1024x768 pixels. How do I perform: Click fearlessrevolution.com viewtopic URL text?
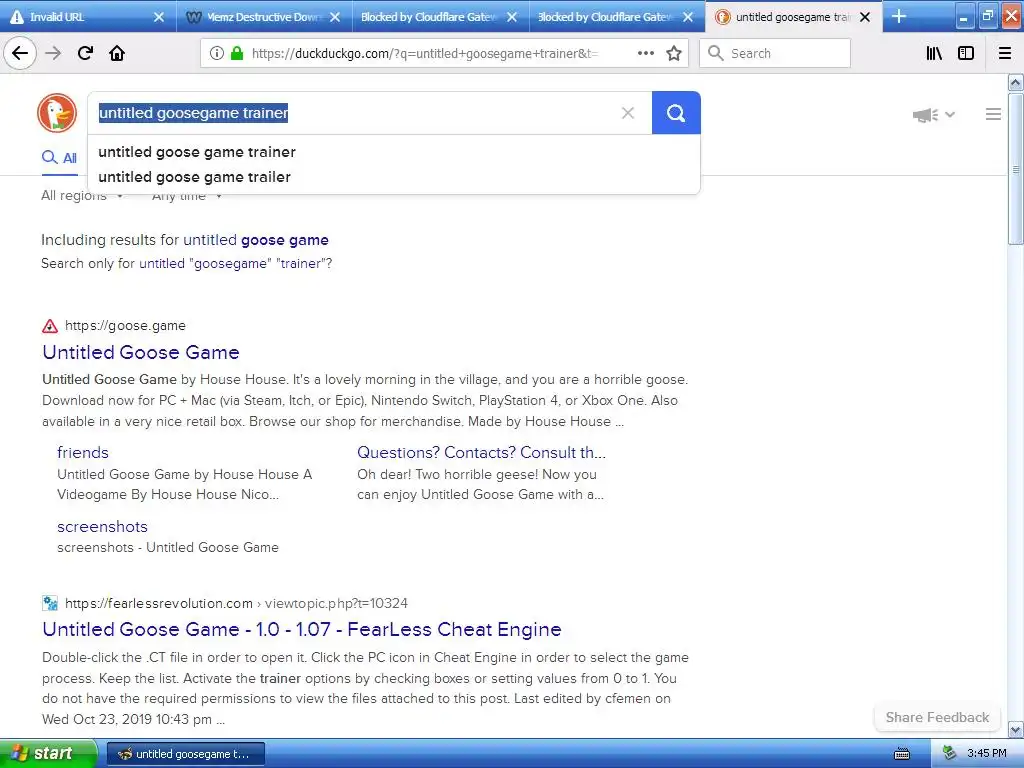[236, 603]
